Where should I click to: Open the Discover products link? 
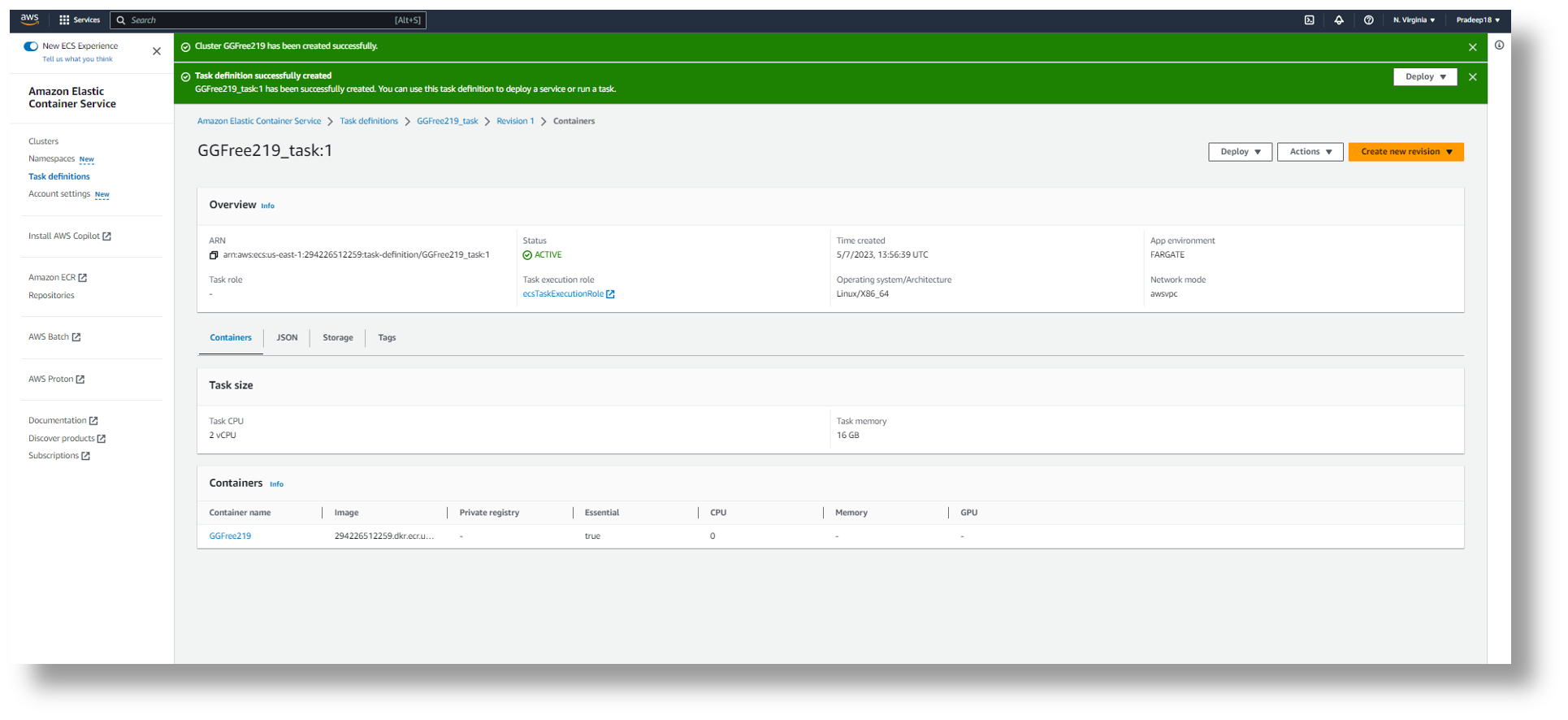coord(62,439)
